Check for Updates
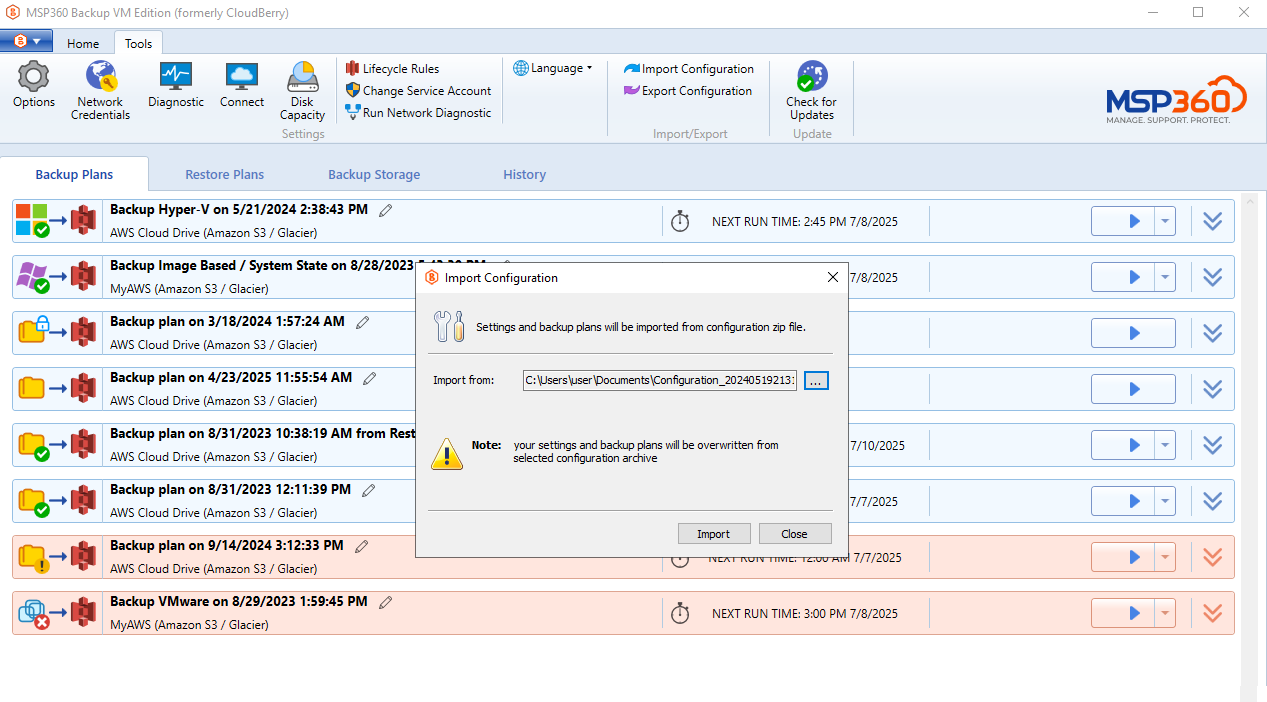This screenshot has width=1267, height=702. coord(811,91)
